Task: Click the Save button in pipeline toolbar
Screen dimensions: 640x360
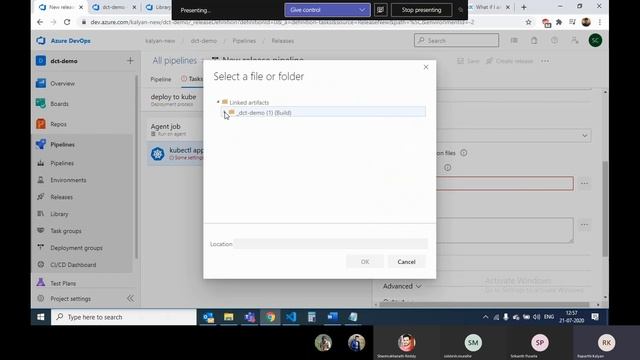Action: (468, 61)
